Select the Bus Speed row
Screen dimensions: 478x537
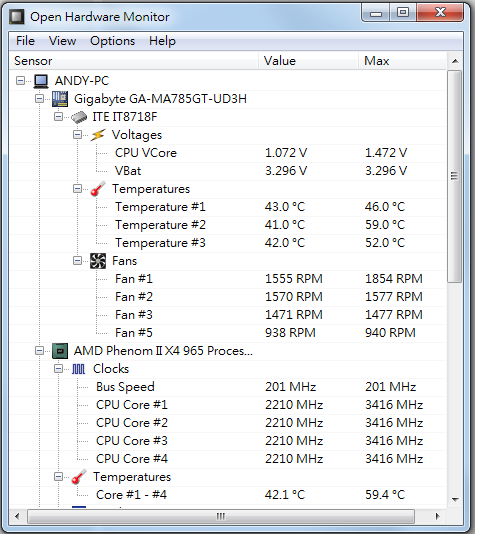pos(229,388)
